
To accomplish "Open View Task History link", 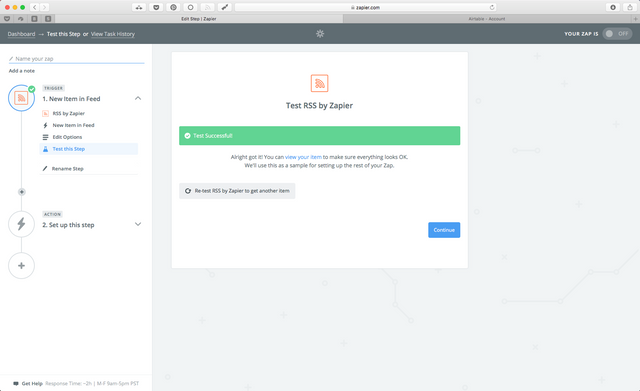I will coord(113,34).
